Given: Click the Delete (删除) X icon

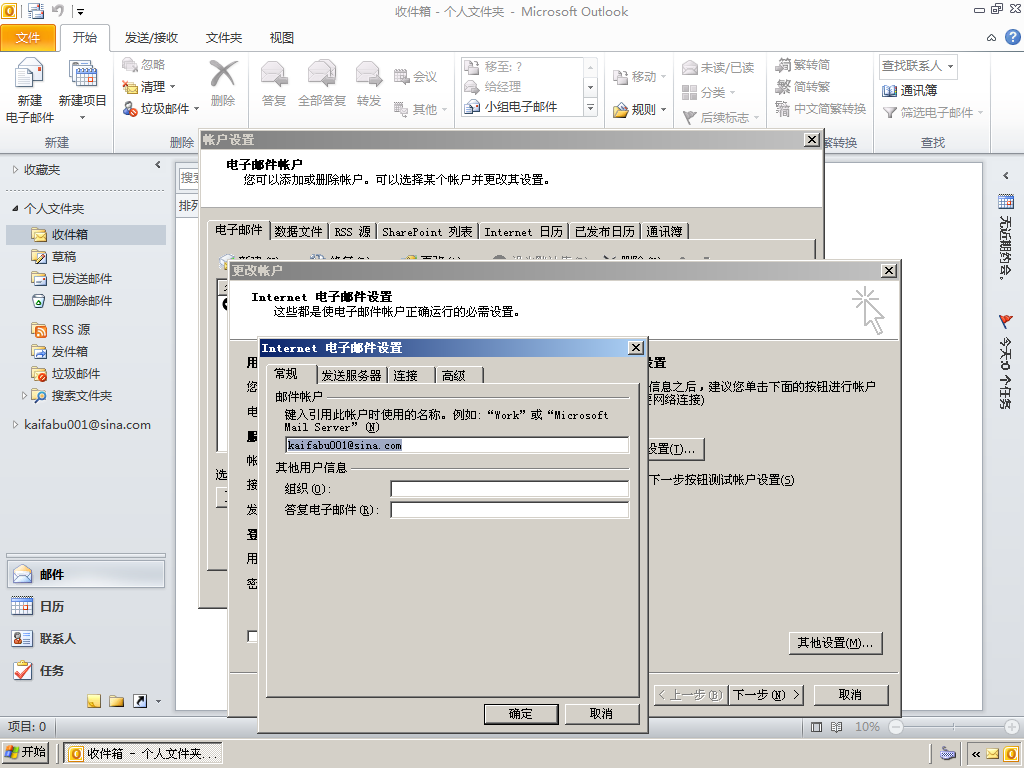Looking at the screenshot, I should pyautogui.click(x=223, y=74).
